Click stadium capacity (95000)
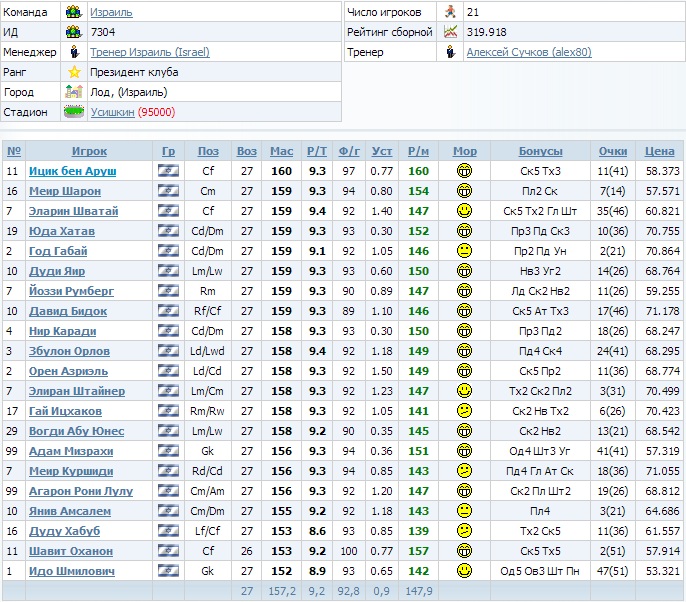 [156, 112]
